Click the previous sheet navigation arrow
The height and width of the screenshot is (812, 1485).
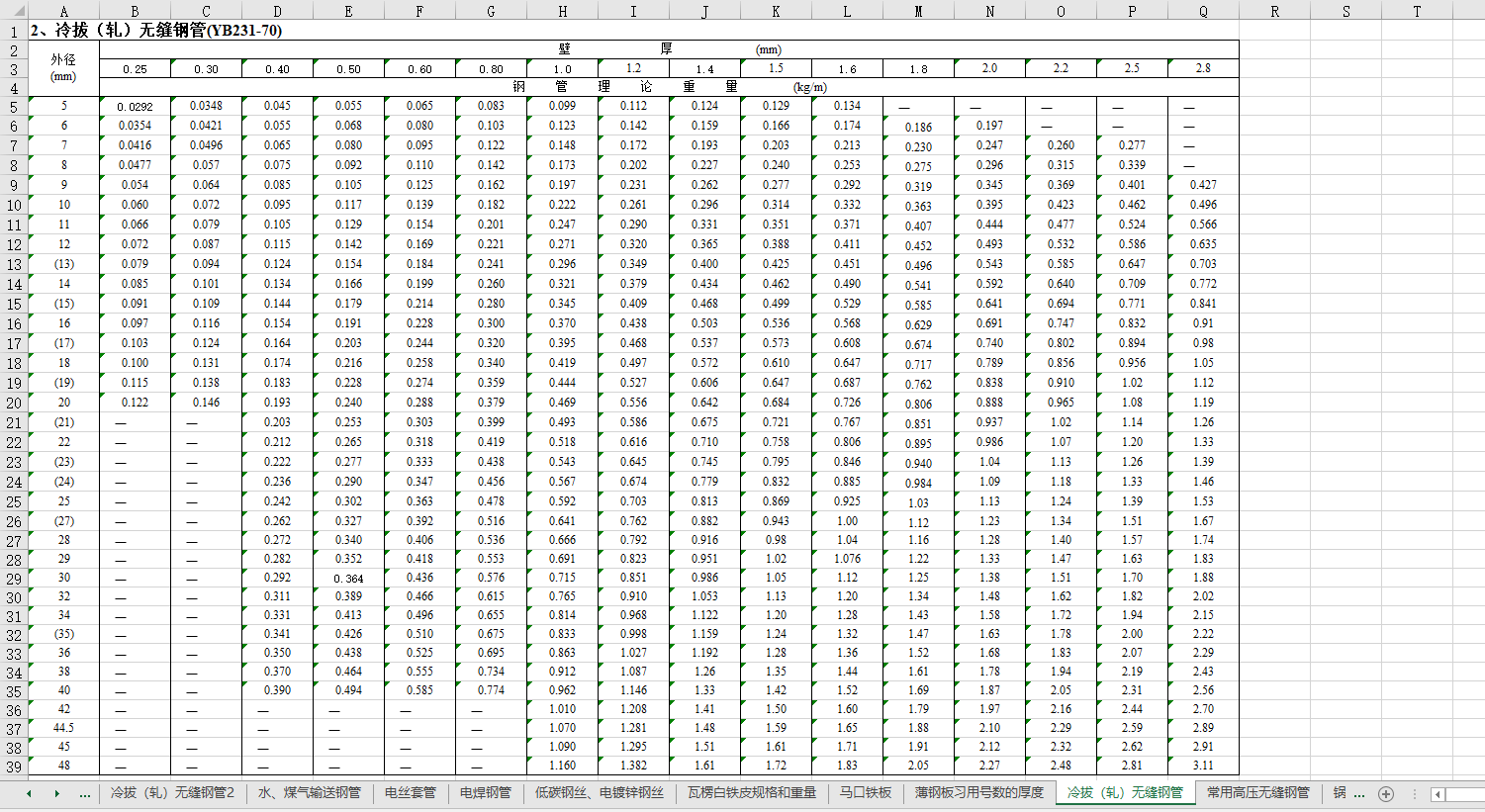coord(29,793)
